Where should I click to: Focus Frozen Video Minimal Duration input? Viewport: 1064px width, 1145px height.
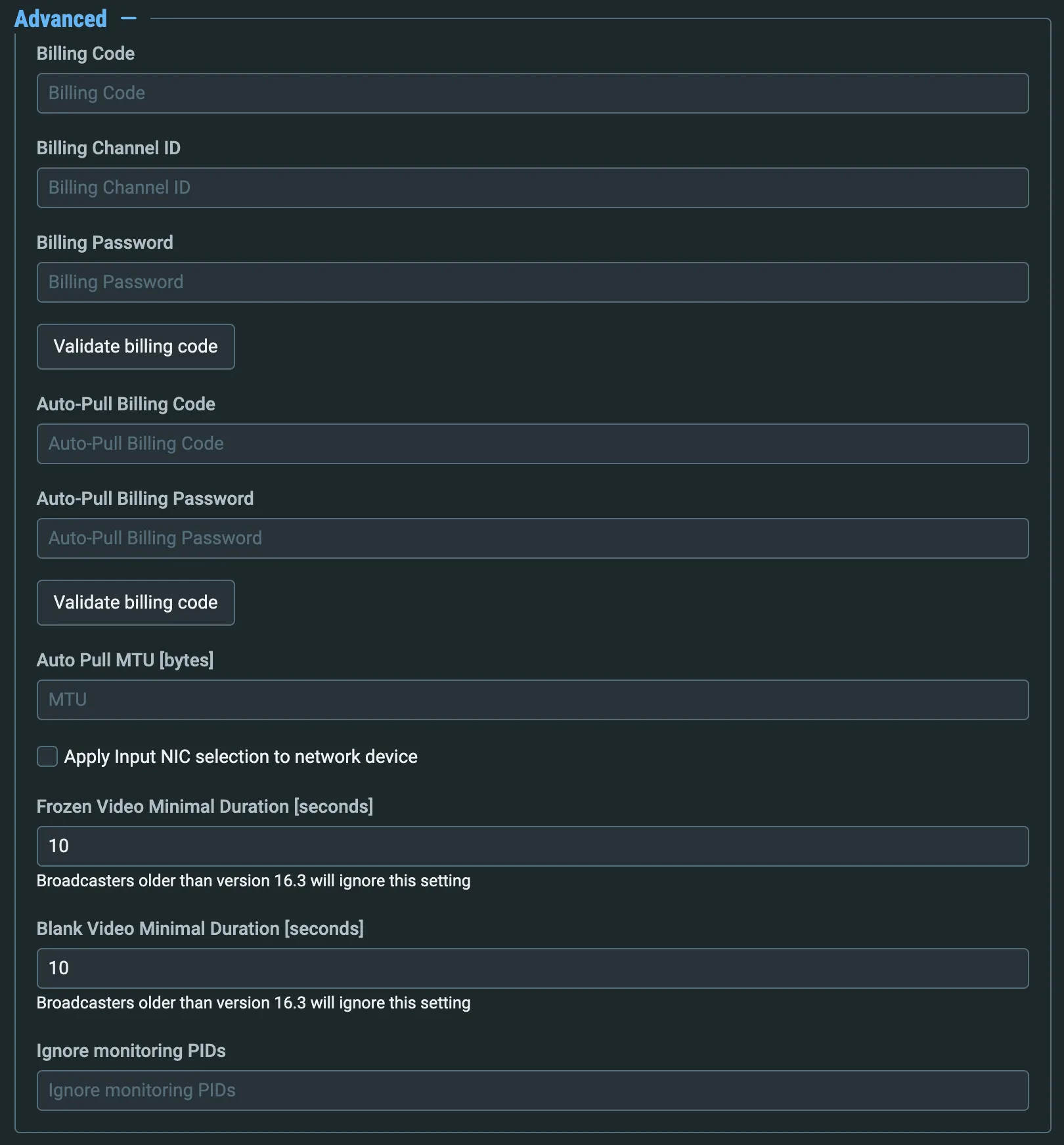pyautogui.click(x=533, y=846)
